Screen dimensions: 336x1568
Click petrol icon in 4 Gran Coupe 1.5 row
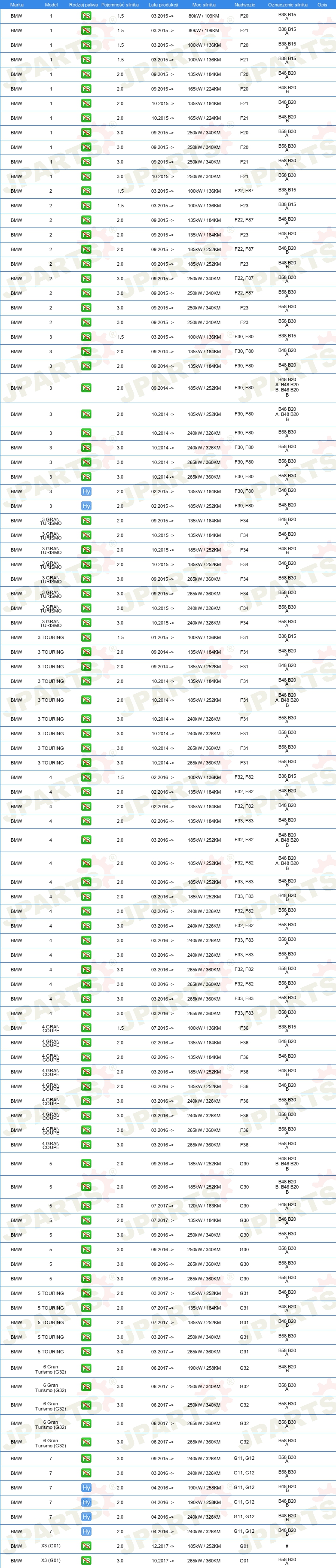(86, 1028)
